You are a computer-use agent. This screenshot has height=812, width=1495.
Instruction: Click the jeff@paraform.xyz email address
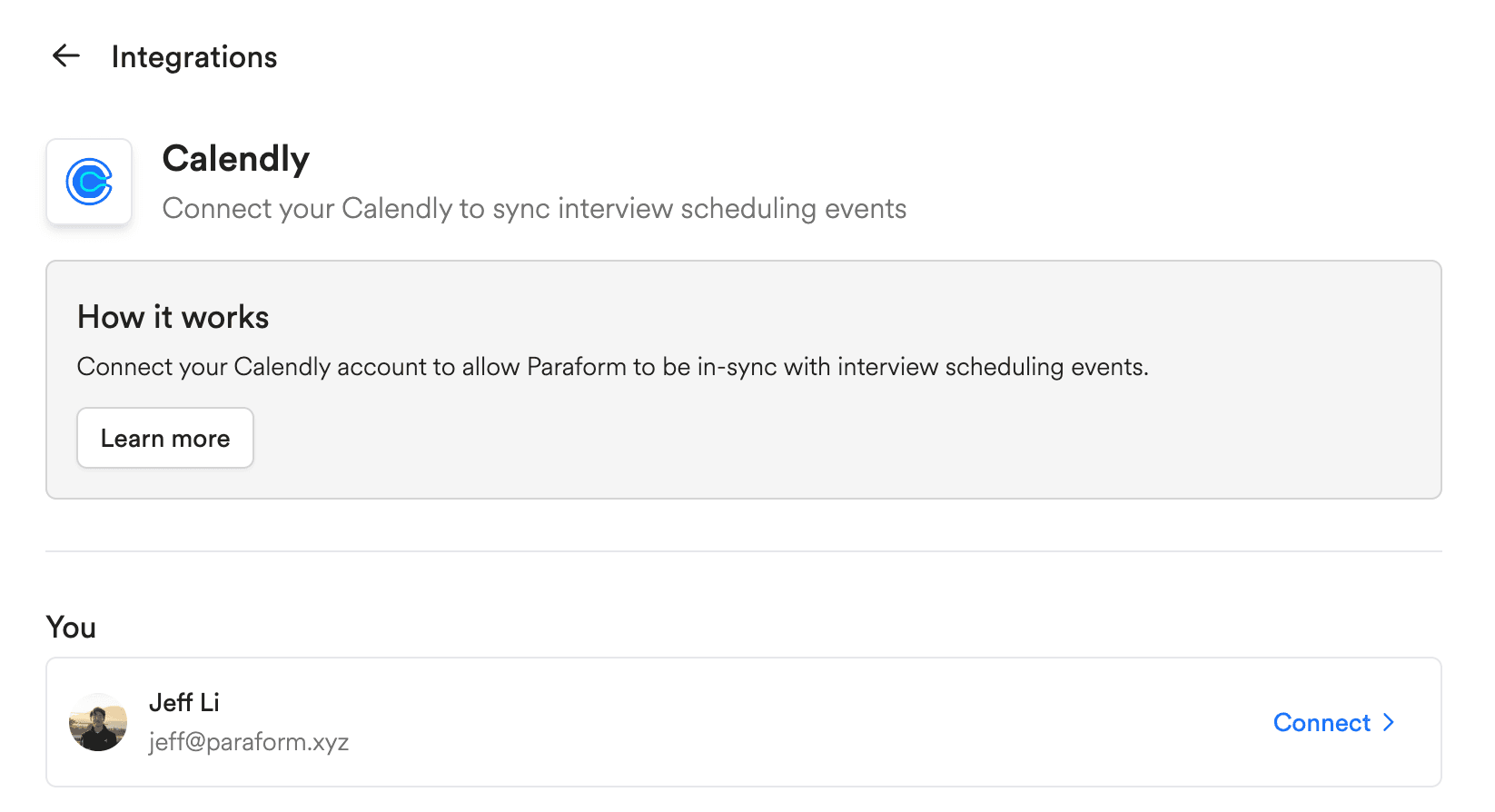tap(249, 742)
